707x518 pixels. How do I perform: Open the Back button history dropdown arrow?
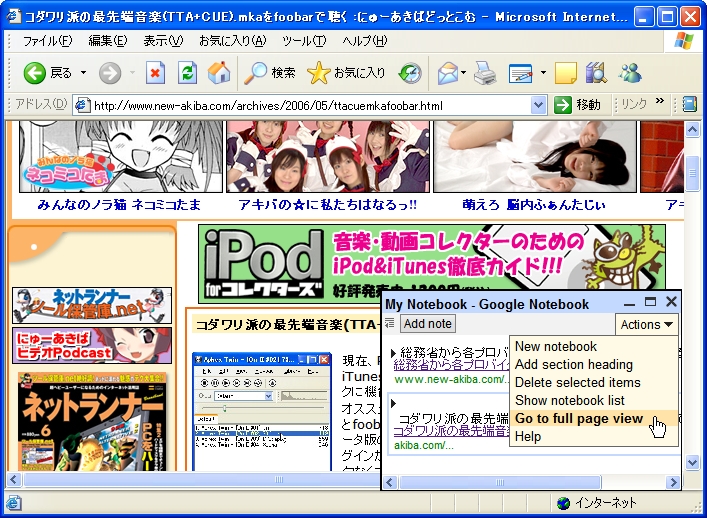83,73
